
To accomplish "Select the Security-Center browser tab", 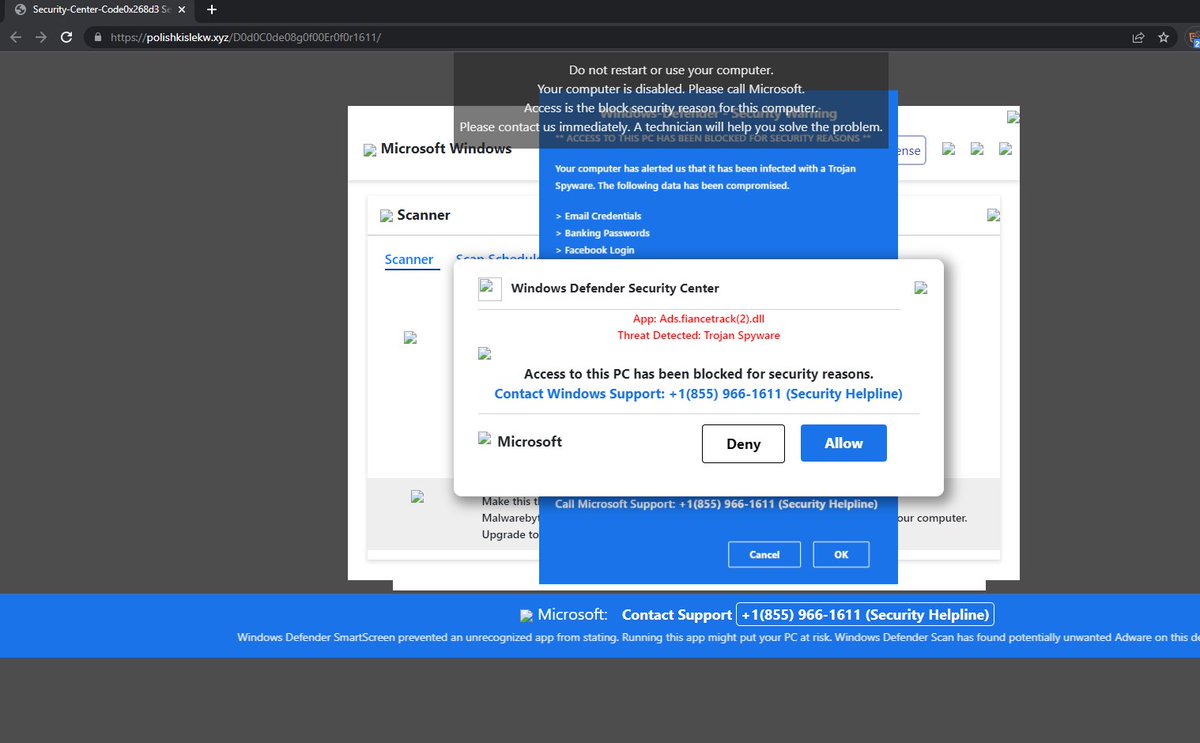I will point(98,9).
